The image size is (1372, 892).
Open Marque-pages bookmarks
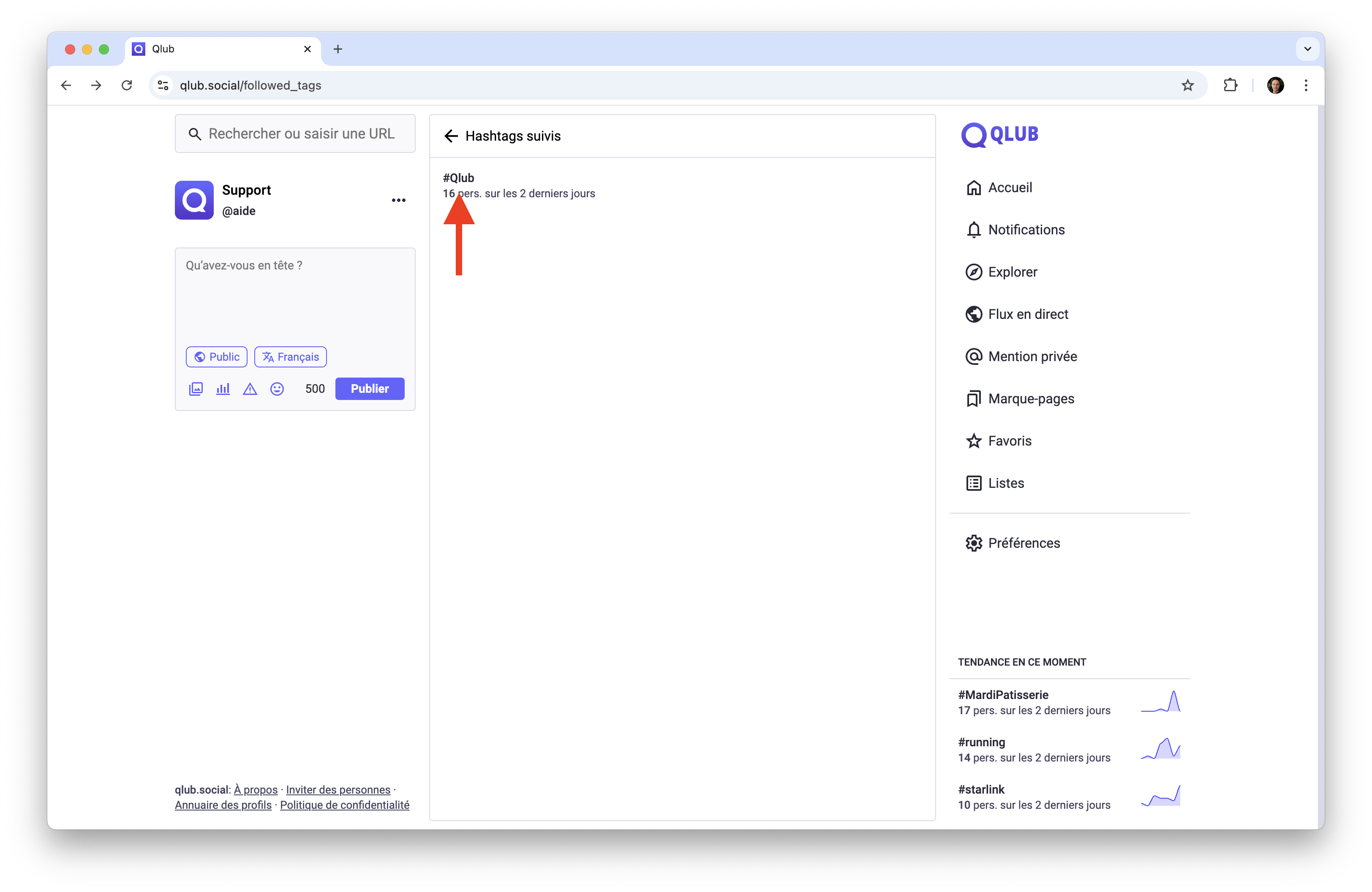click(x=1020, y=399)
